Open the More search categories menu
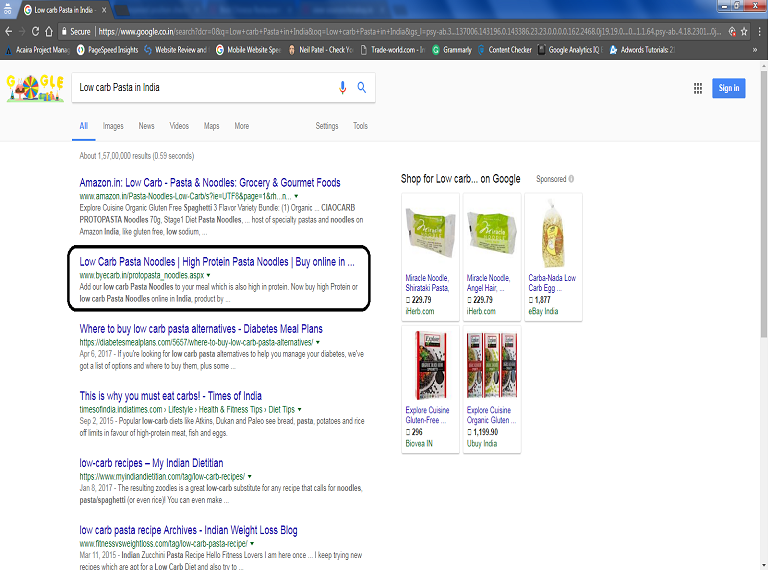Viewport: 770px width, 570px height. coord(242,126)
